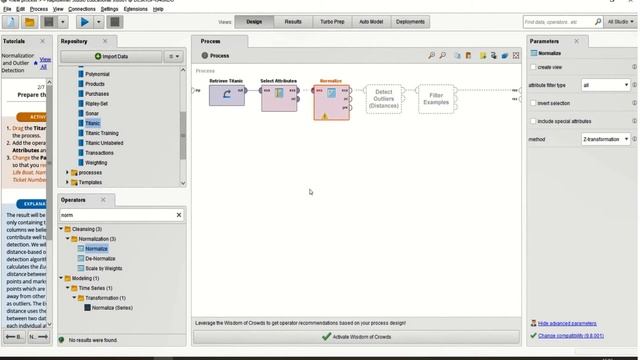Click Change compatibility link
Viewport: 640px width, 360px height.
pos(571,336)
